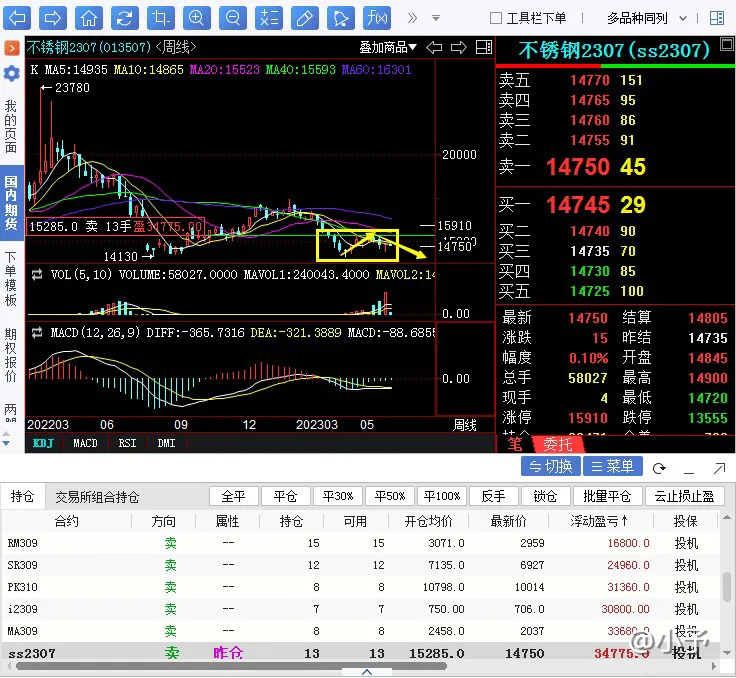Expand sidebar with bottom down arrow
This screenshot has height=678, width=736.
(6, 443)
